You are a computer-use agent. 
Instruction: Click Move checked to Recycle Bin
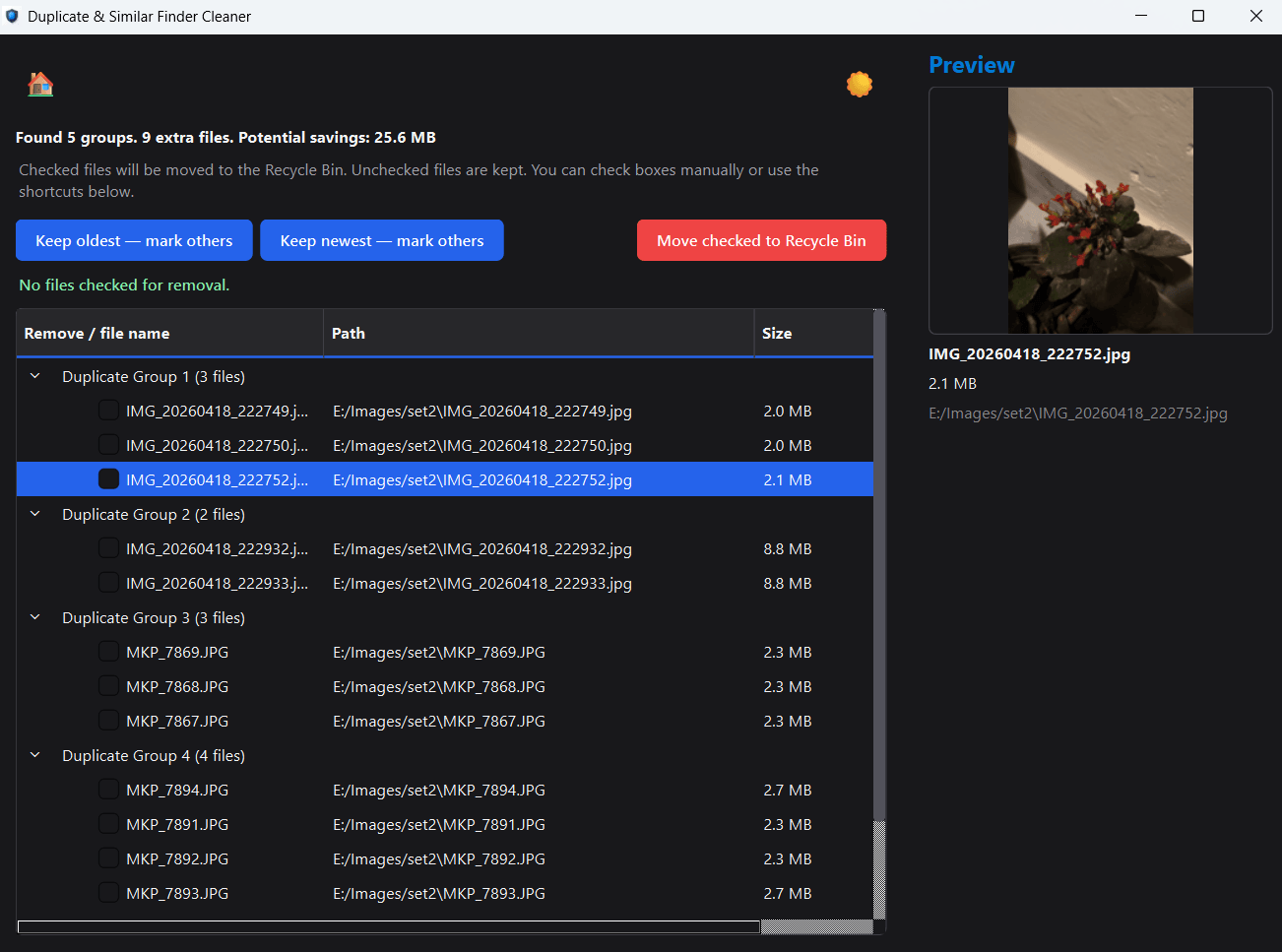[x=761, y=240]
